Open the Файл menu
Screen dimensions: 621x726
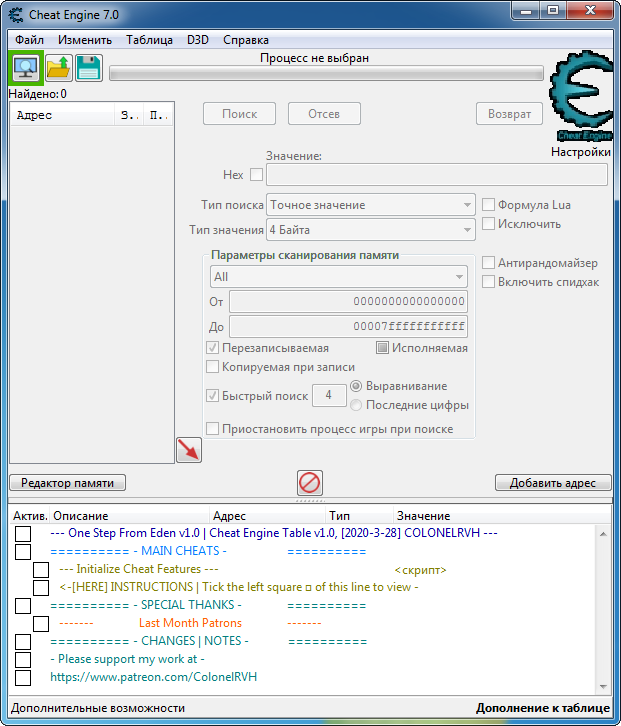29,40
